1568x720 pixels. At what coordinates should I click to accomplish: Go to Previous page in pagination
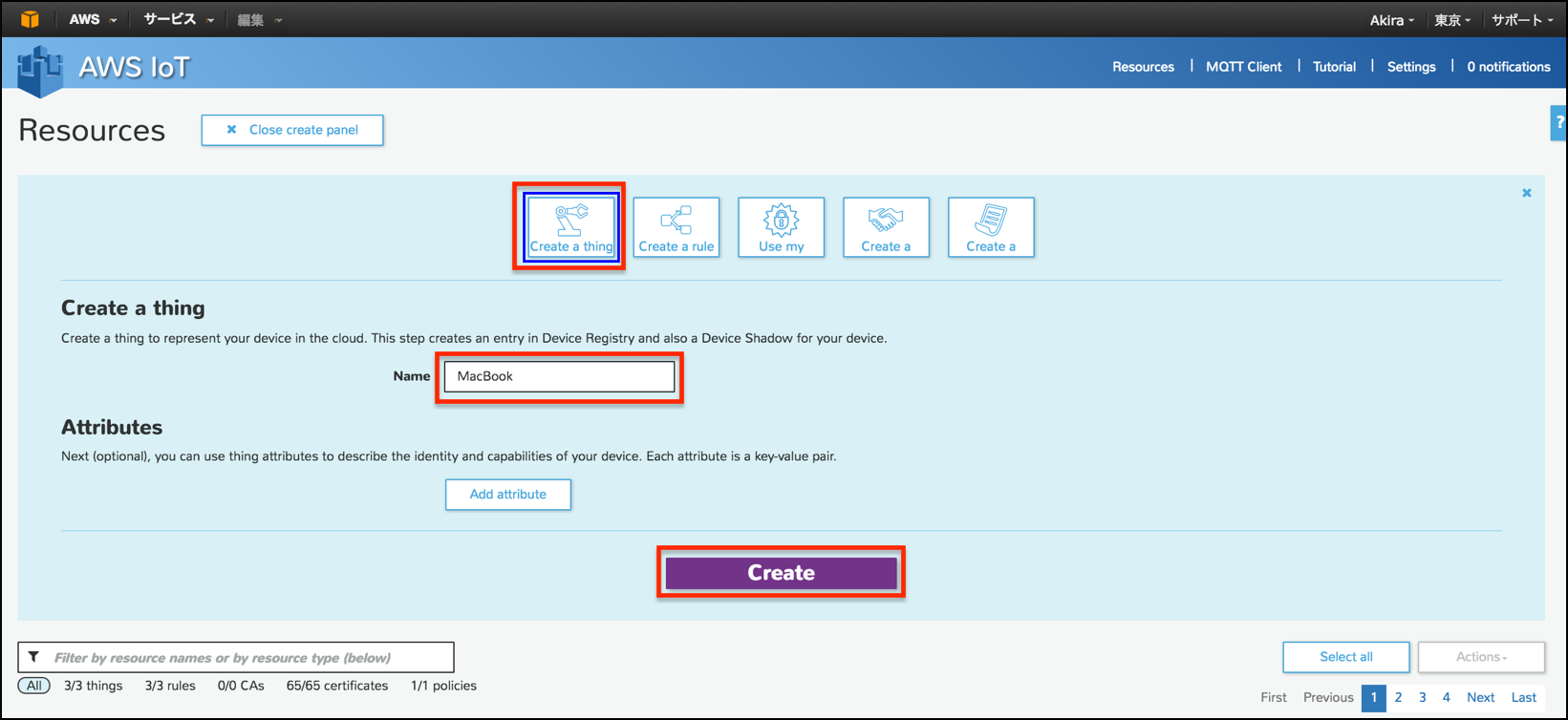point(1329,697)
